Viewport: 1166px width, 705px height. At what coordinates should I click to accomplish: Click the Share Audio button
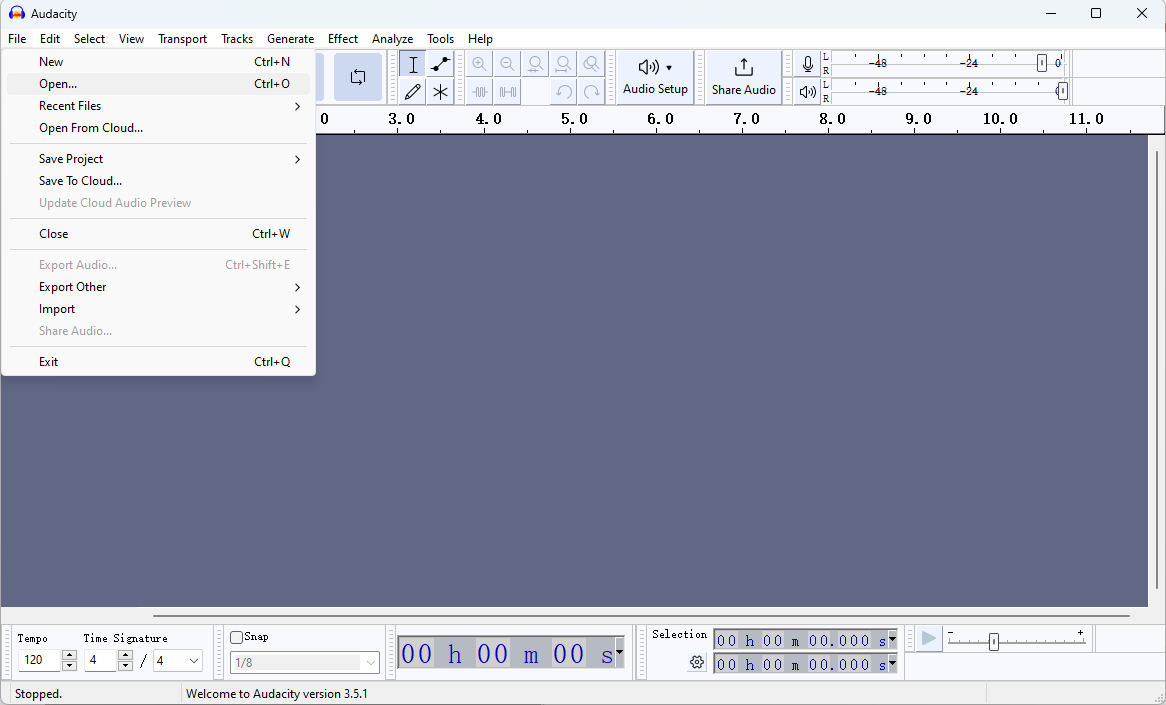pos(744,77)
